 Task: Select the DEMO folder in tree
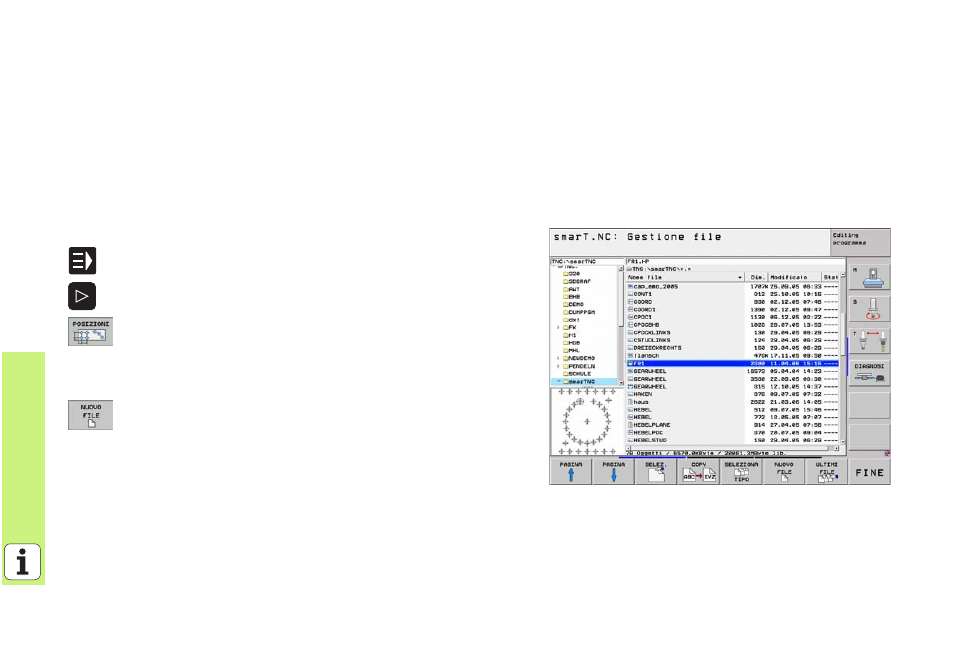tap(576, 304)
